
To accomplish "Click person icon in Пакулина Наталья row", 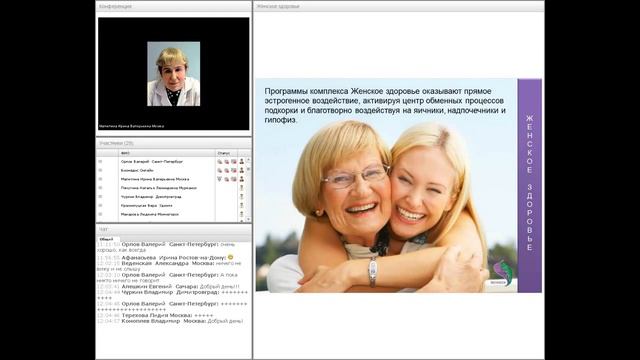I will click(242, 188).
